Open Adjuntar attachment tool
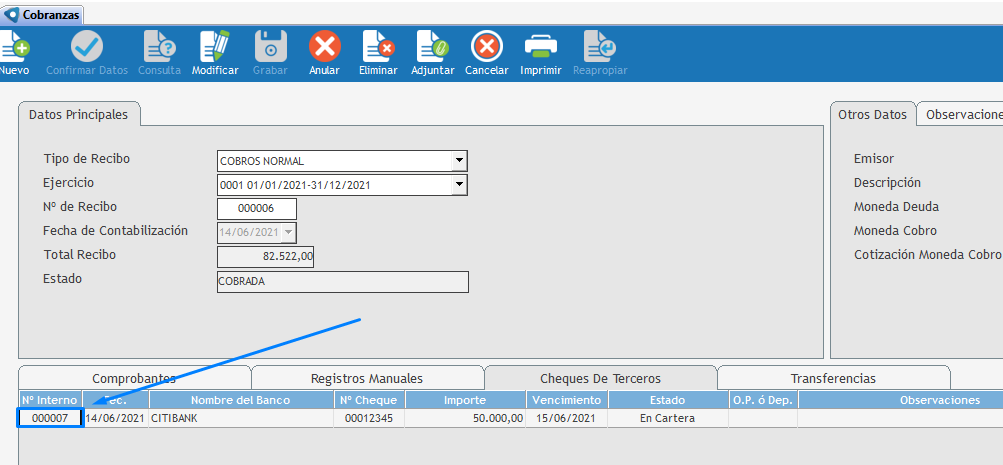Image resolution: width=1003 pixels, height=465 pixels. (x=432, y=47)
